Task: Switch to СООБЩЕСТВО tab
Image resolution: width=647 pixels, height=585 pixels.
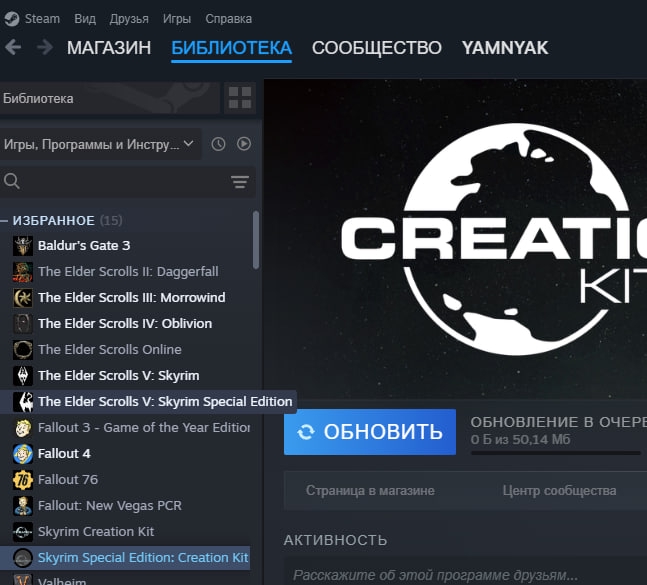Action: coord(377,48)
